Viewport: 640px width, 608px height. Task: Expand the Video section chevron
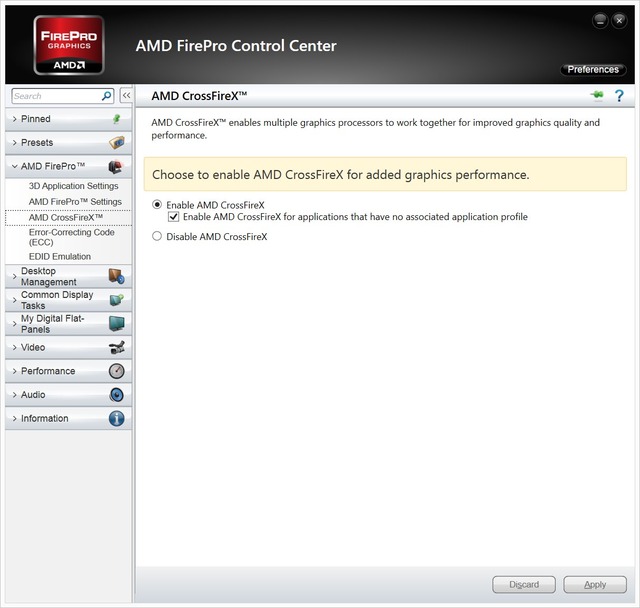[14, 347]
